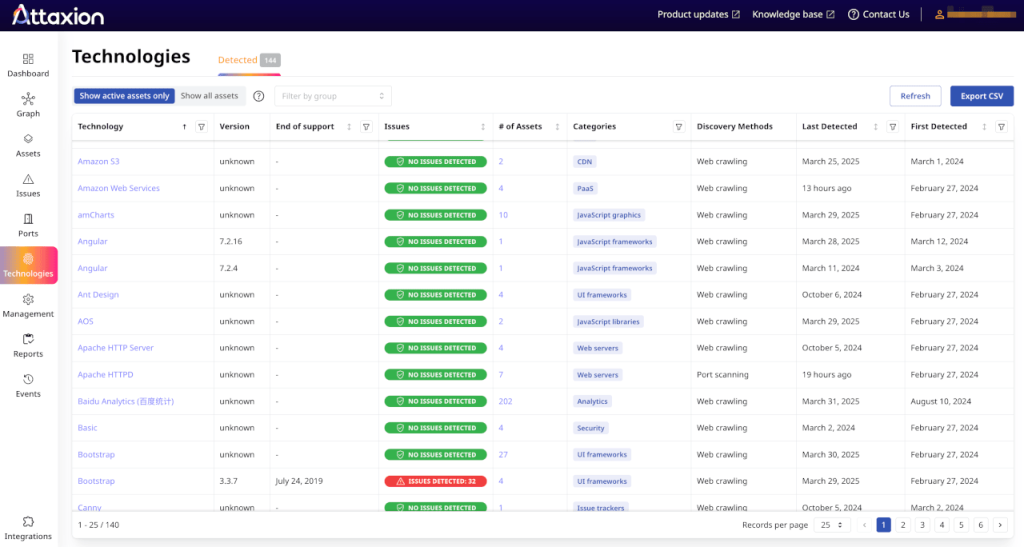Open Ant Design technology link
This screenshot has height=547, width=1024.
point(98,294)
